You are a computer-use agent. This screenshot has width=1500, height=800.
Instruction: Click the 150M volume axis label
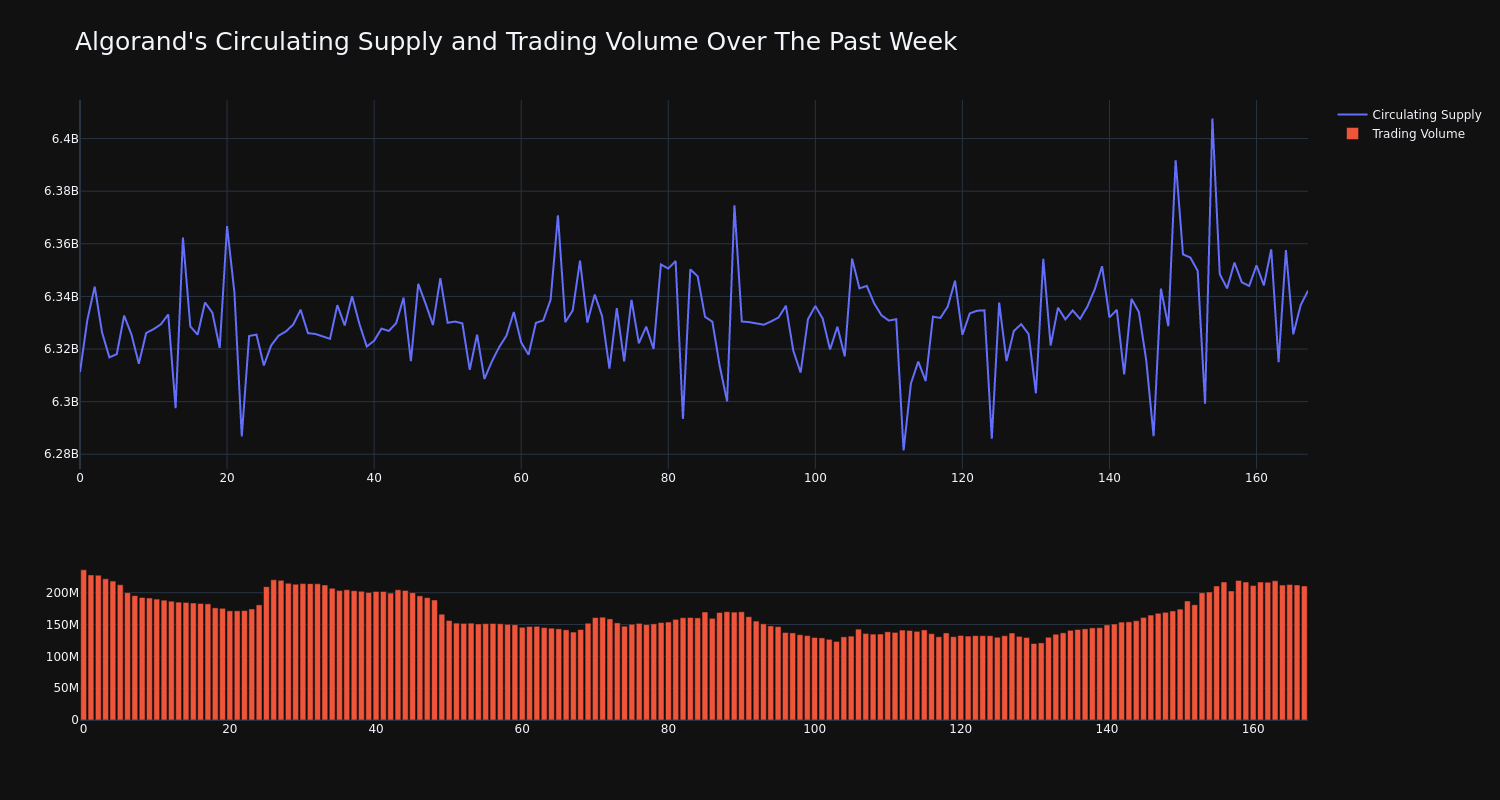pos(62,625)
